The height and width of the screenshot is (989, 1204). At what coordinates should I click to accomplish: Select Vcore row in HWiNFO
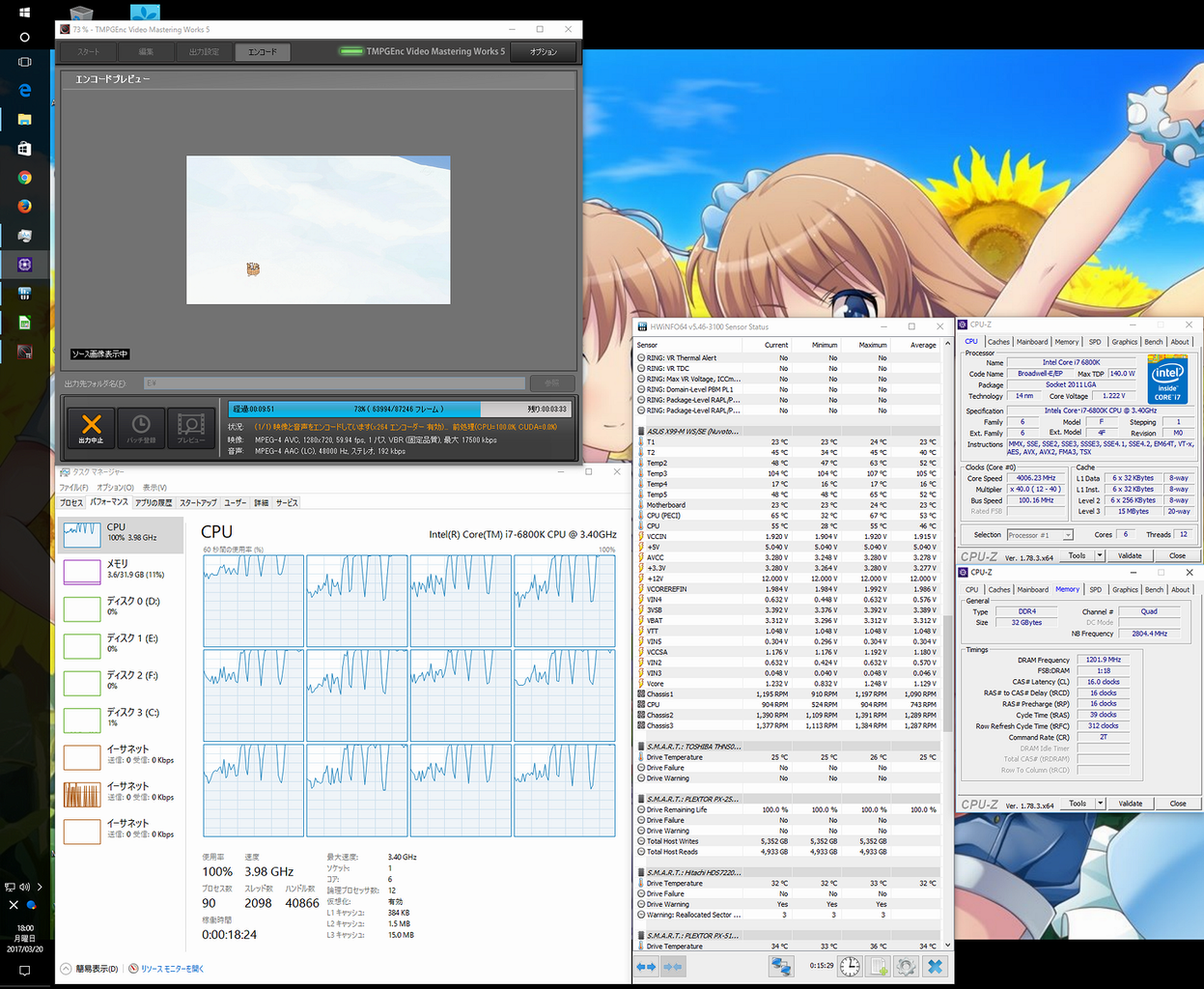[787, 684]
